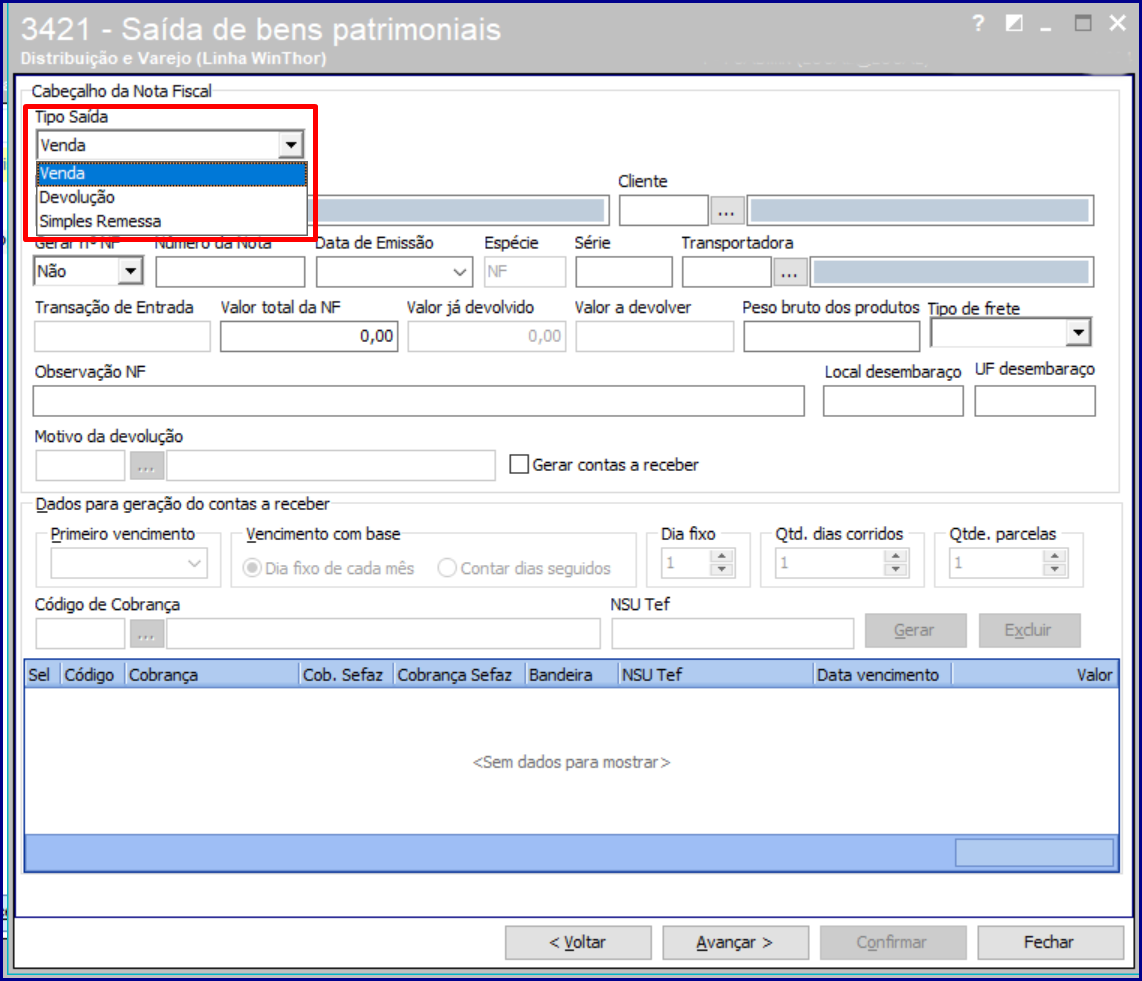Click the edit-layout icon in title bar
1142x981 pixels.
[1013, 23]
